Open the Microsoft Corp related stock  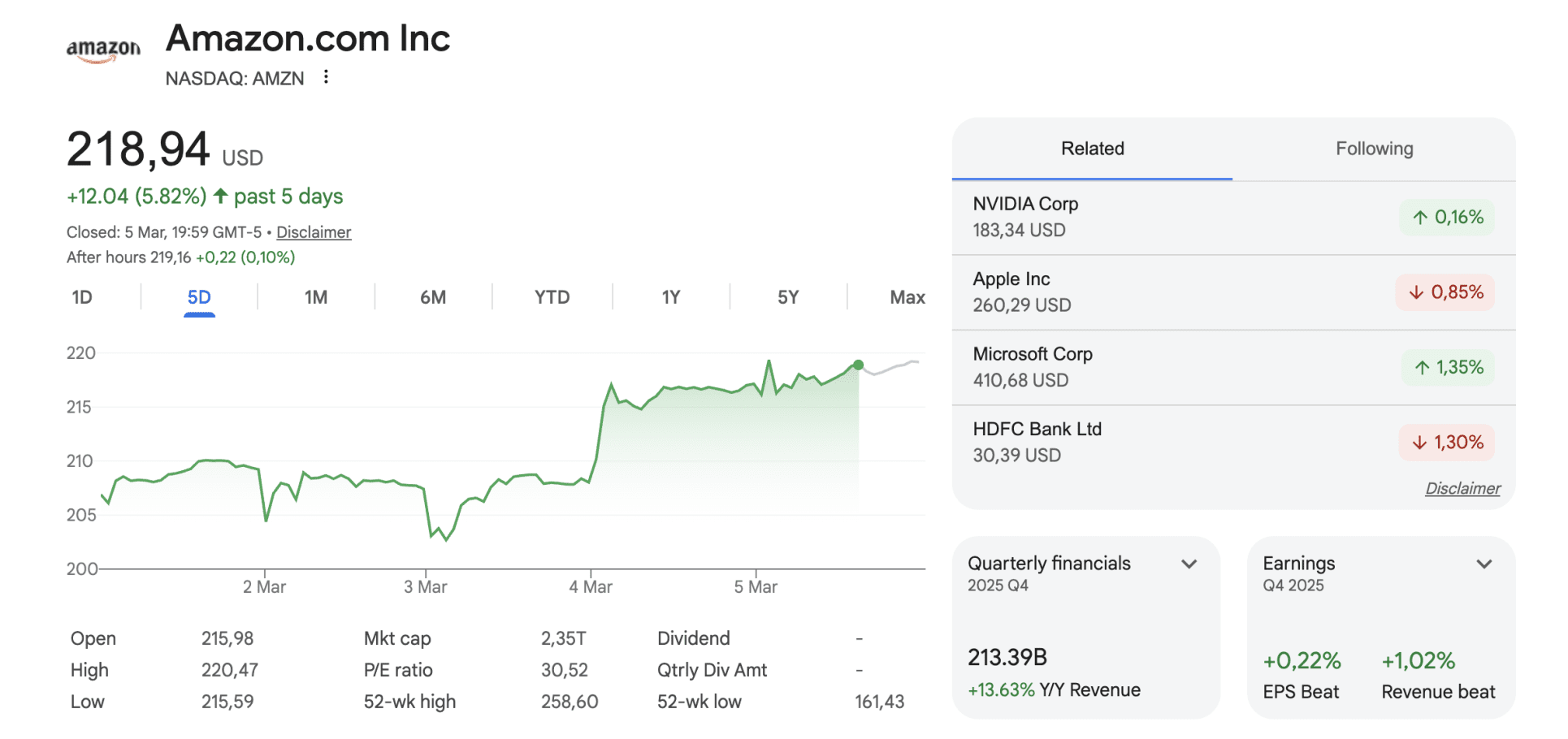(x=1033, y=354)
